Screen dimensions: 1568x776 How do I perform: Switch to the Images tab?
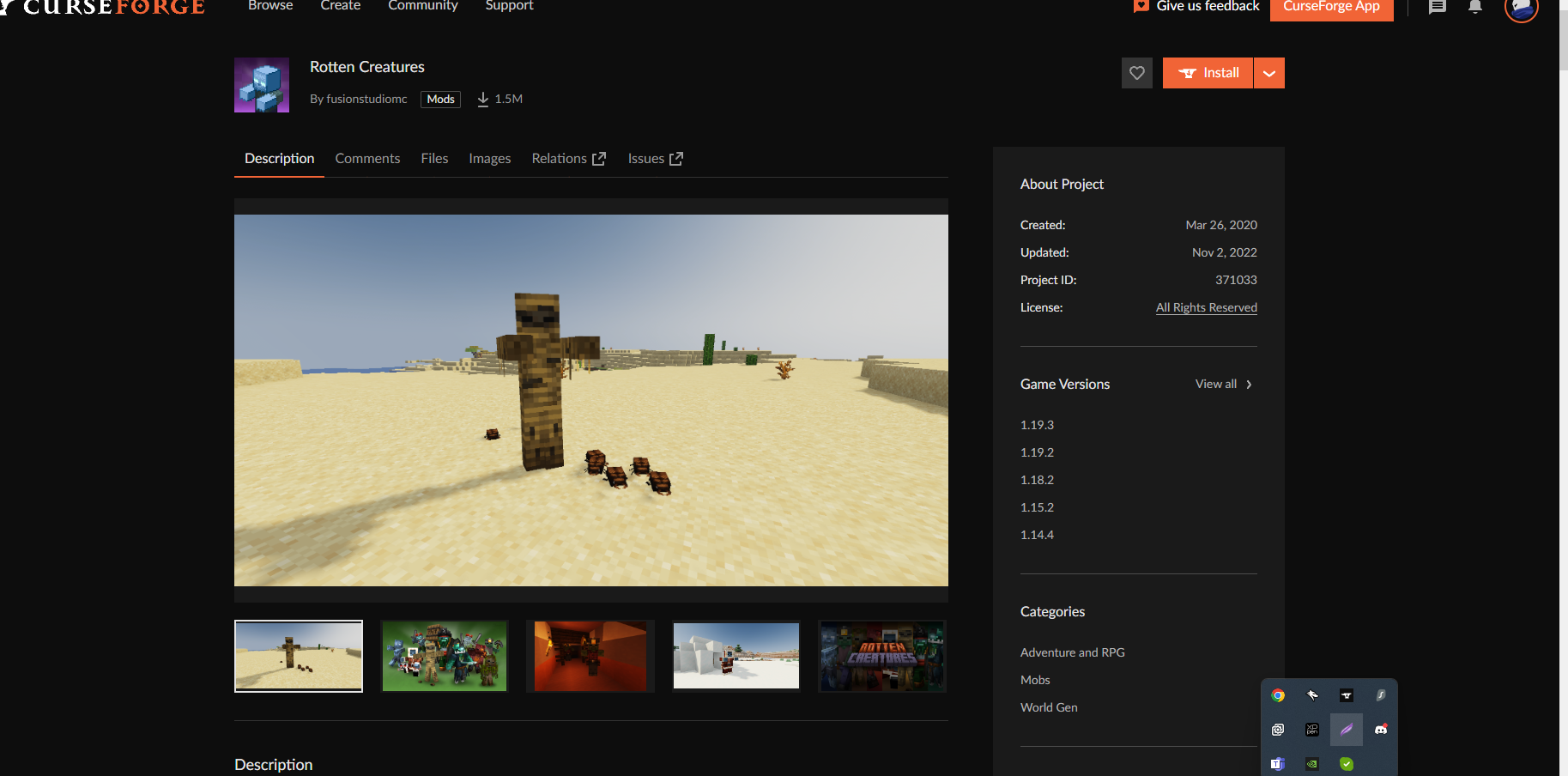point(489,159)
